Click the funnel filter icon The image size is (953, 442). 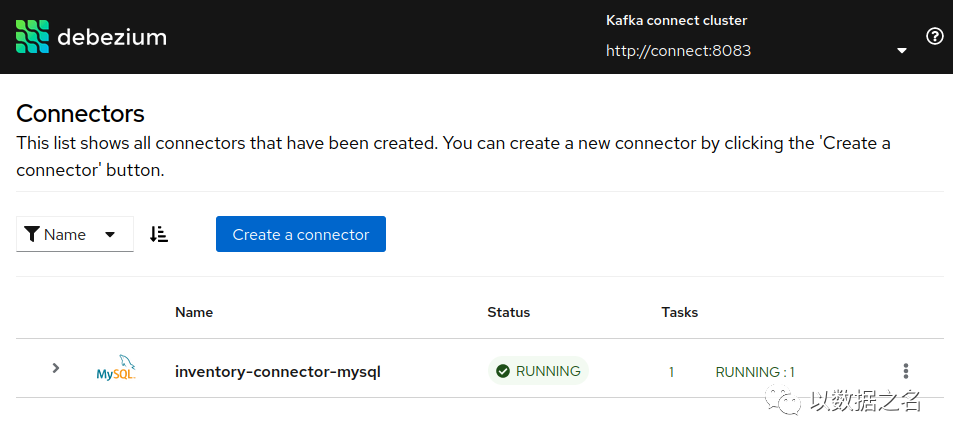[32, 235]
